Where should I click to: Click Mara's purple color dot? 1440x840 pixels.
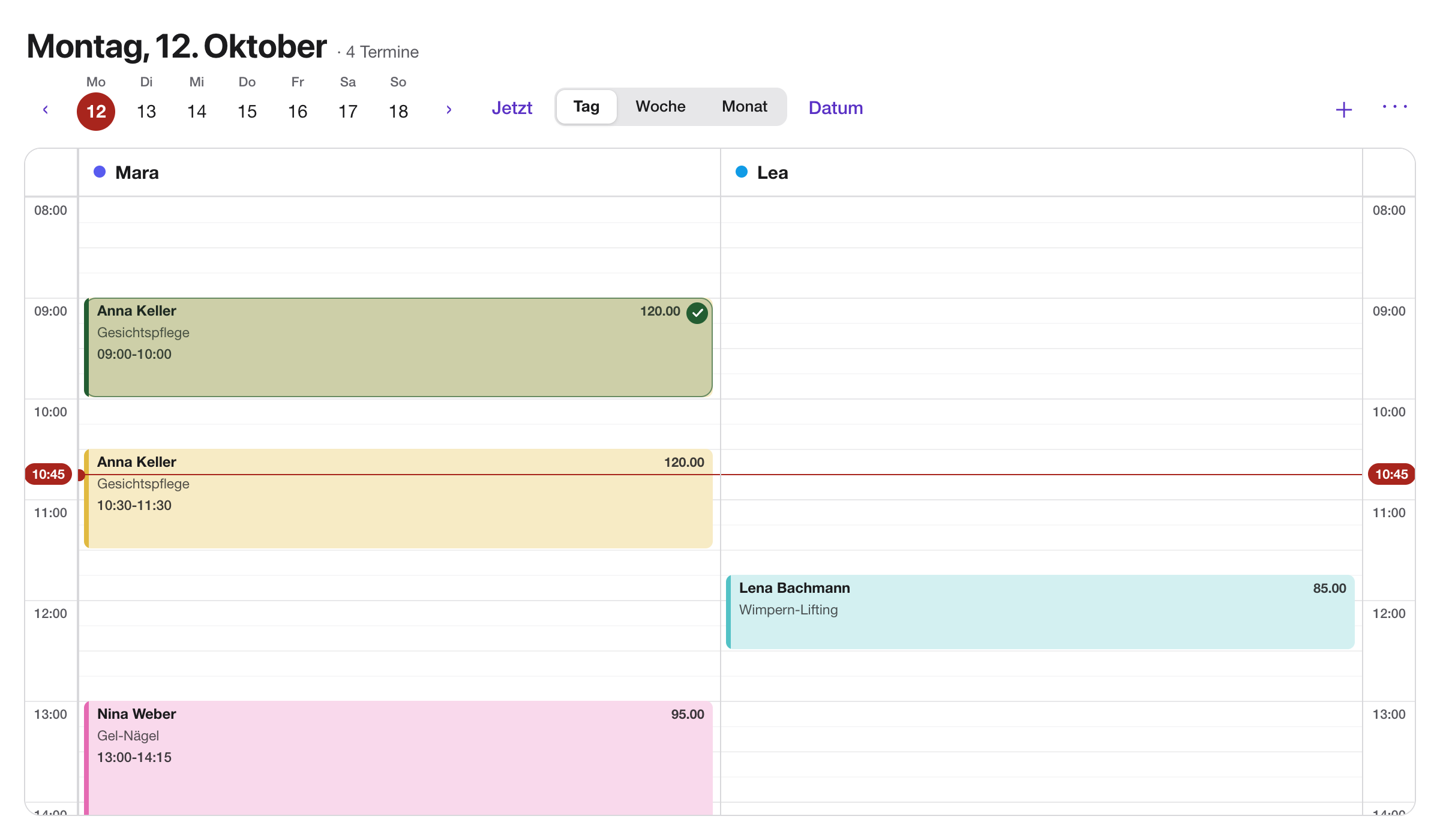click(100, 172)
